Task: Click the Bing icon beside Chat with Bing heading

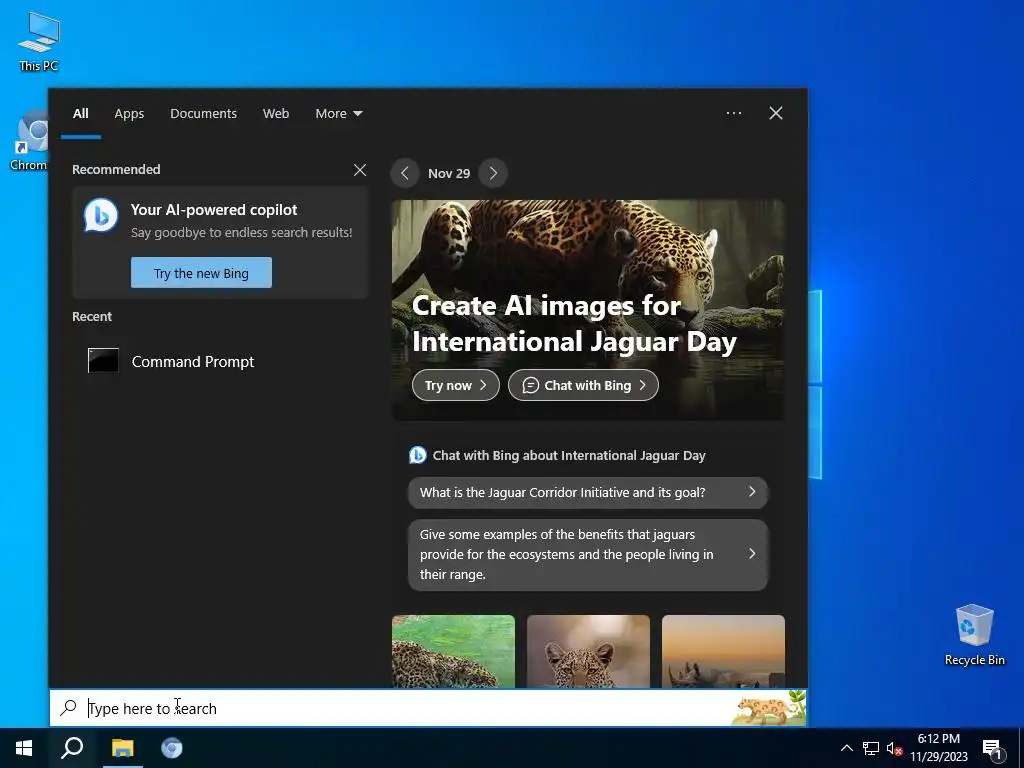Action: [x=417, y=455]
